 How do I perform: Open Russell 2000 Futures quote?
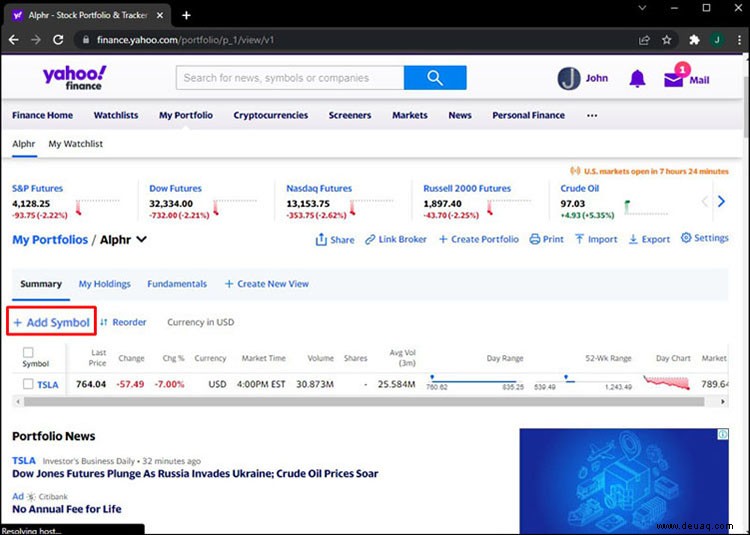point(467,188)
